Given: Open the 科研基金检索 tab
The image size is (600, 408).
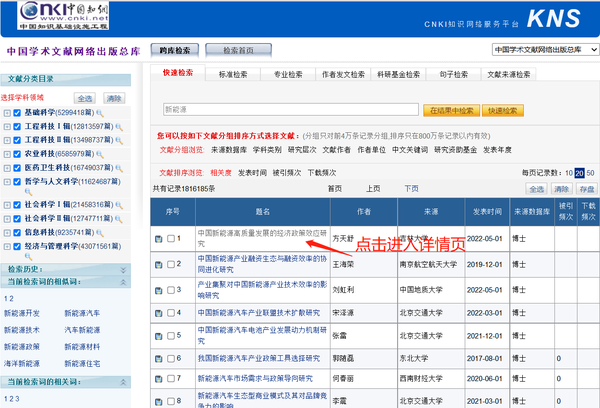Looking at the screenshot, I should (398, 75).
